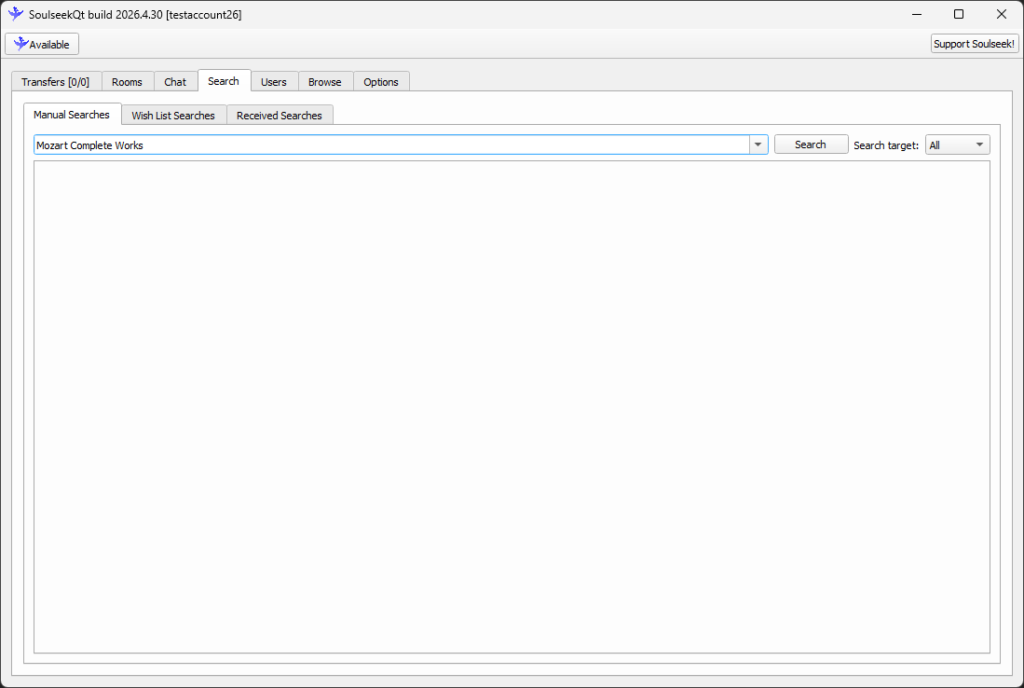This screenshot has height=688, width=1024.
Task: Open the Options tab
Action: [381, 82]
